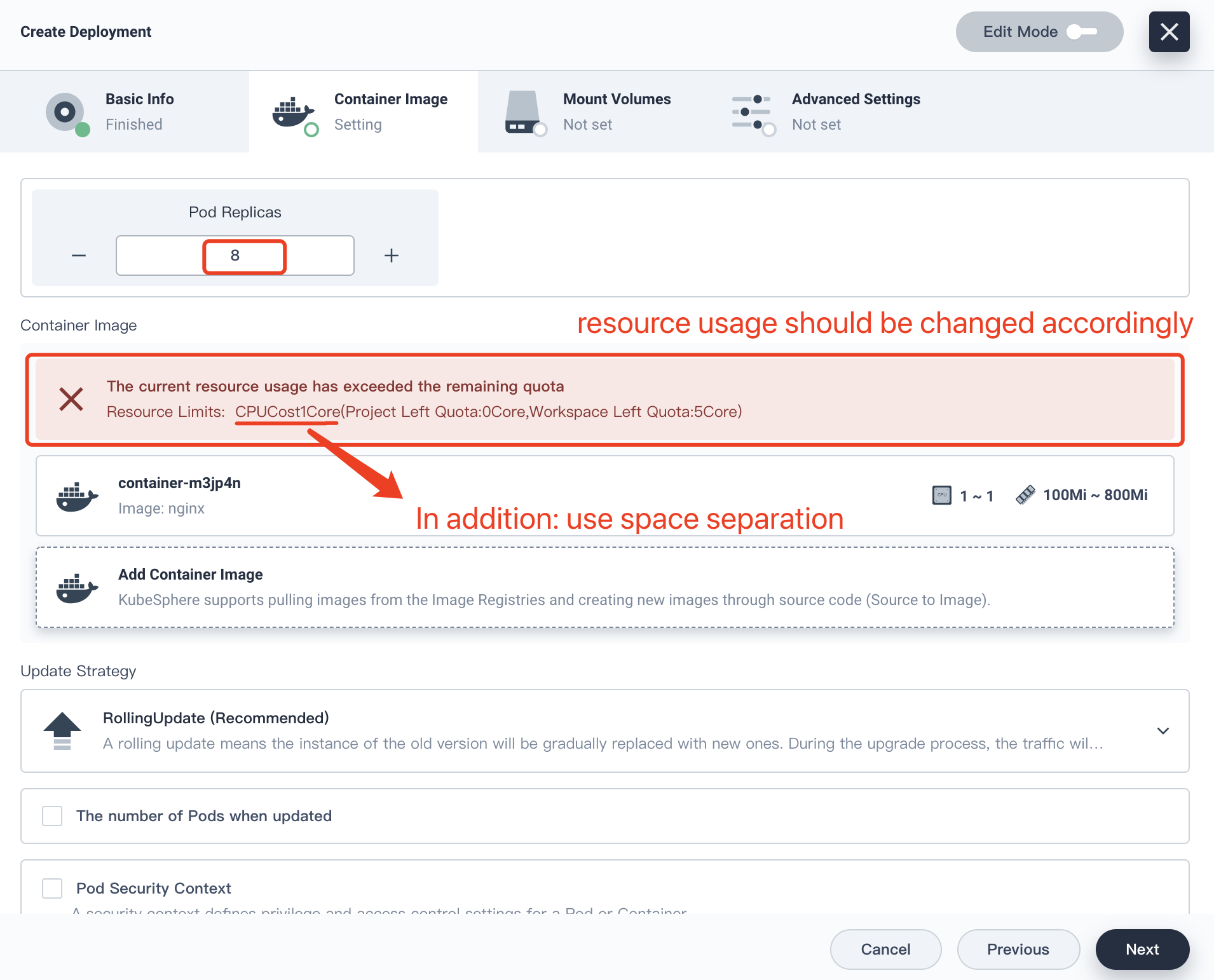Screen dimensions: 1214x980
Task: Click the red X error icon
Action: [71, 399]
